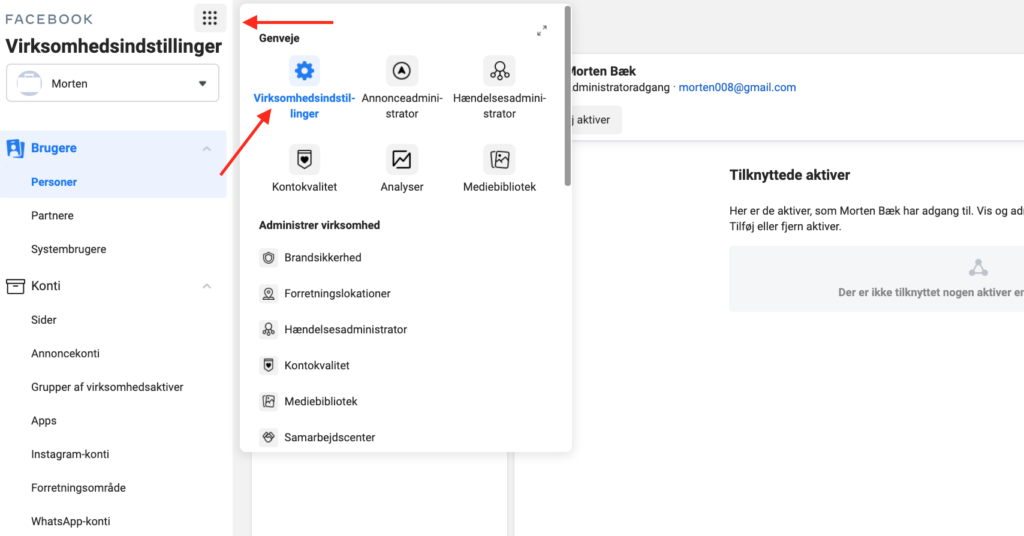The image size is (1024, 536).
Task: Select Partnere in the sidebar
Action: click(x=52, y=215)
